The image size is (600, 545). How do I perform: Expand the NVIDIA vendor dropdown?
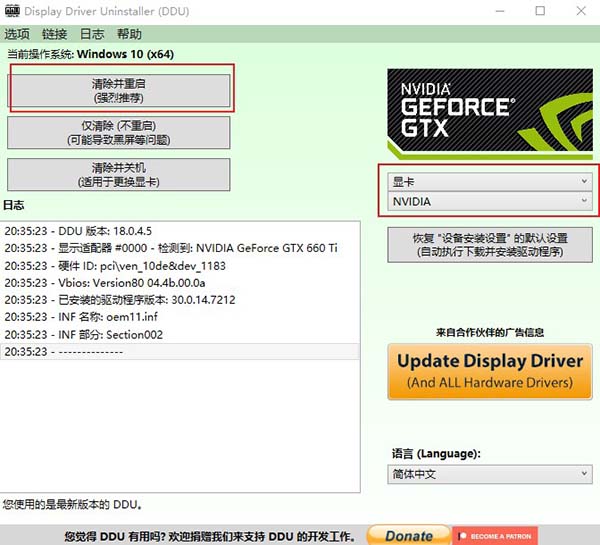(x=490, y=201)
